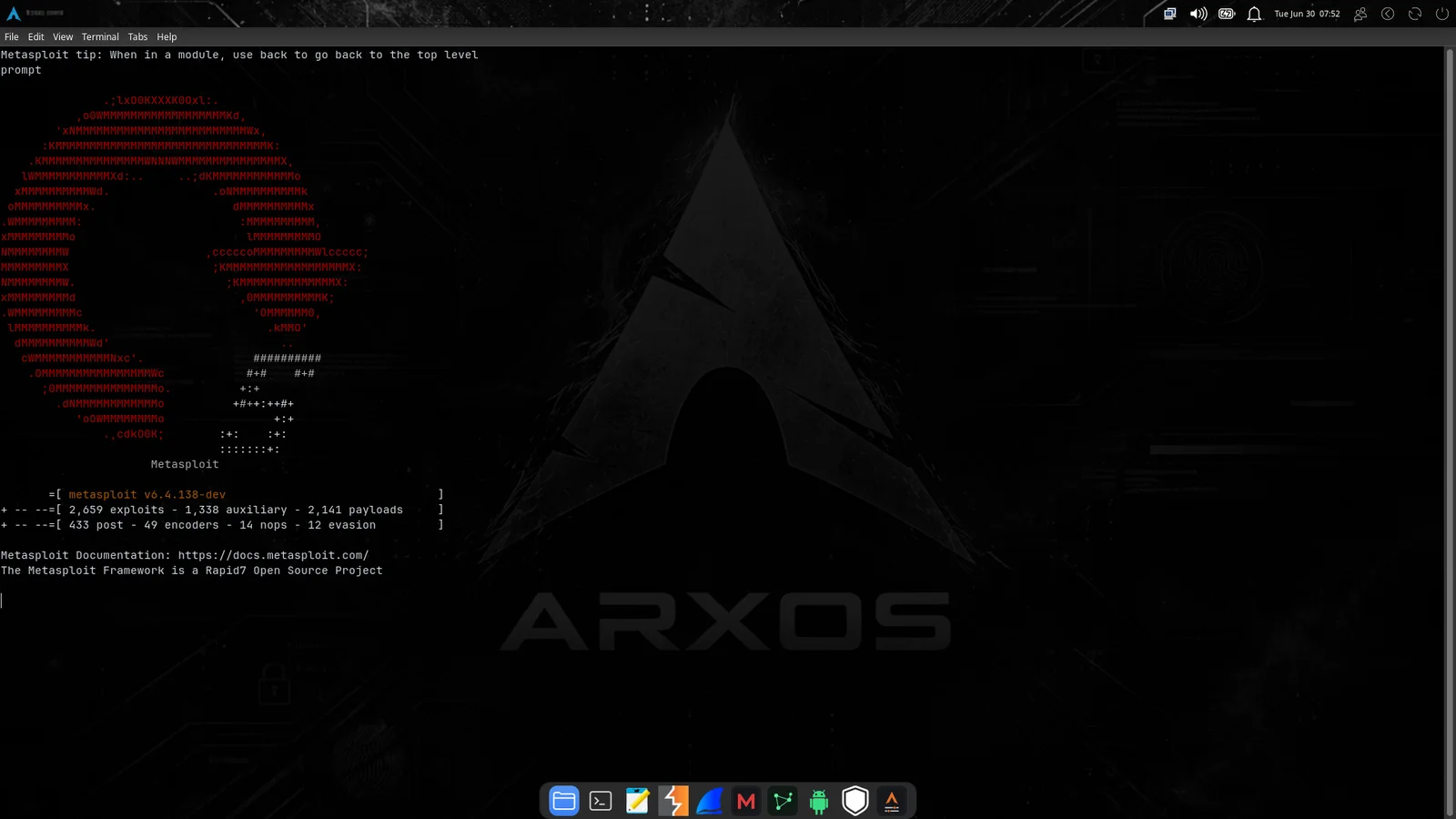This screenshot has width=1456, height=819.
Task: Click the terminal vertical scrollbar
Action: coord(1450,432)
